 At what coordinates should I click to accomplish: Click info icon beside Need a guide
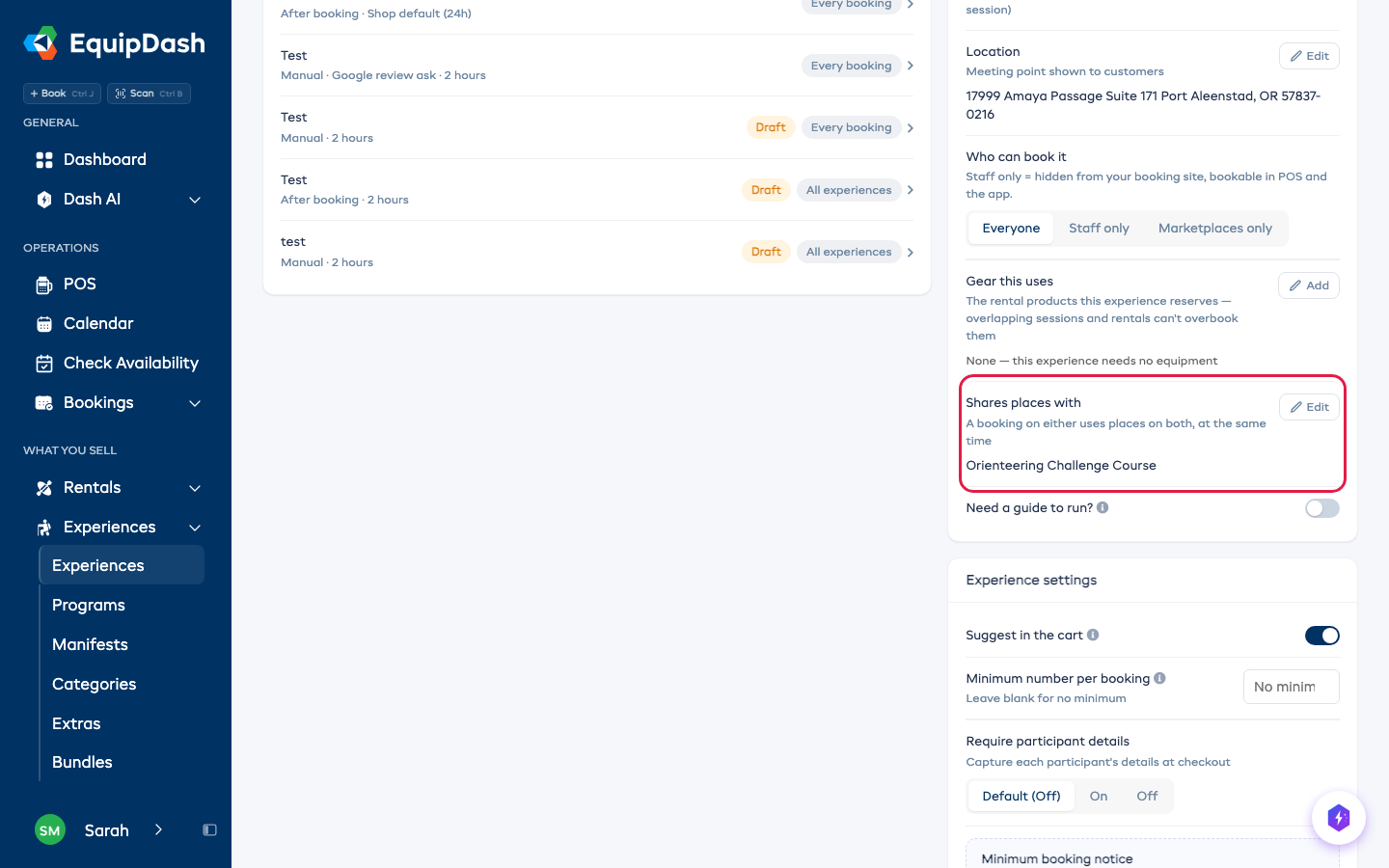[x=1103, y=507]
